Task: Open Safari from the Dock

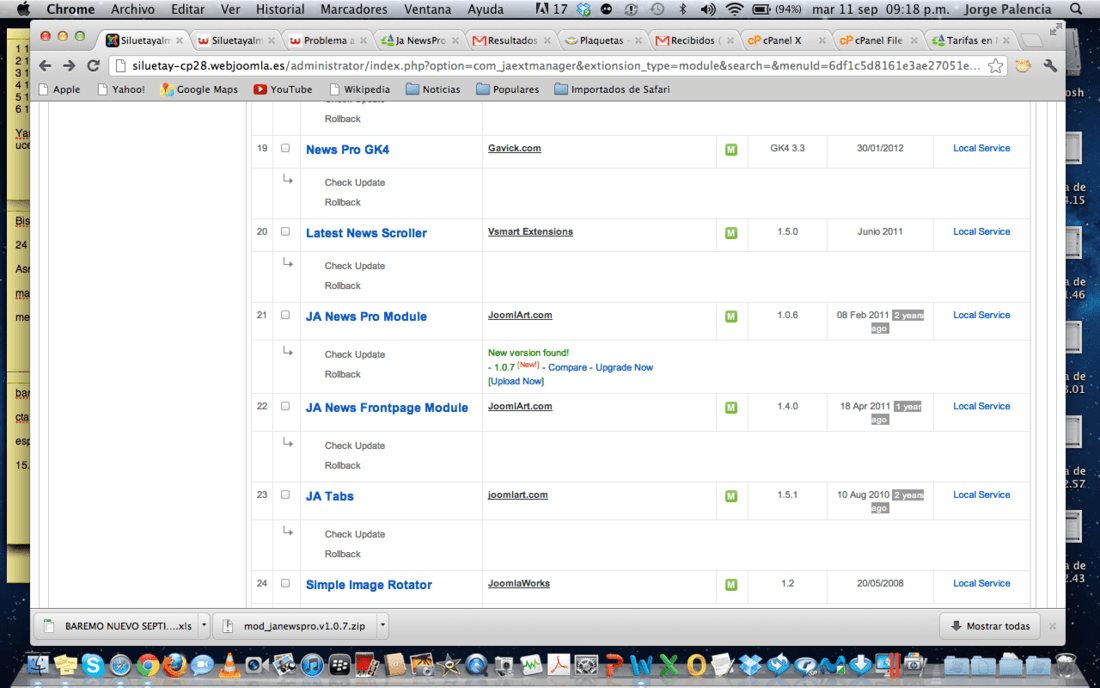Action: (x=120, y=665)
